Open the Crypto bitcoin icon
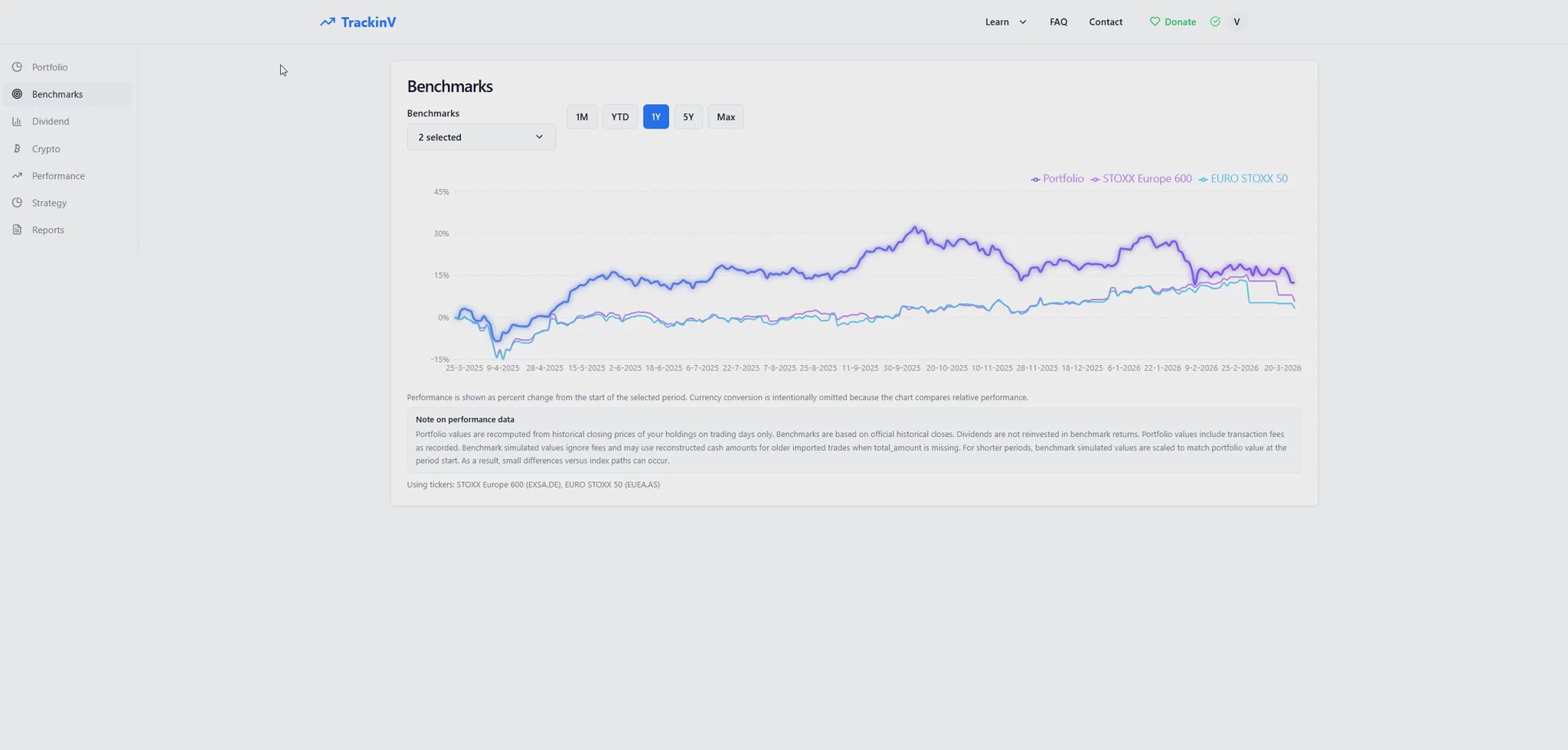 [17, 148]
